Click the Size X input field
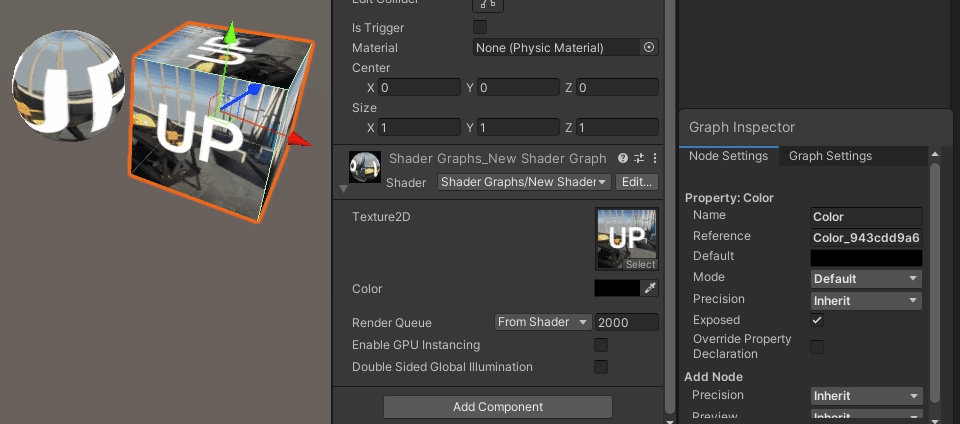The height and width of the screenshot is (424, 960). click(419, 127)
